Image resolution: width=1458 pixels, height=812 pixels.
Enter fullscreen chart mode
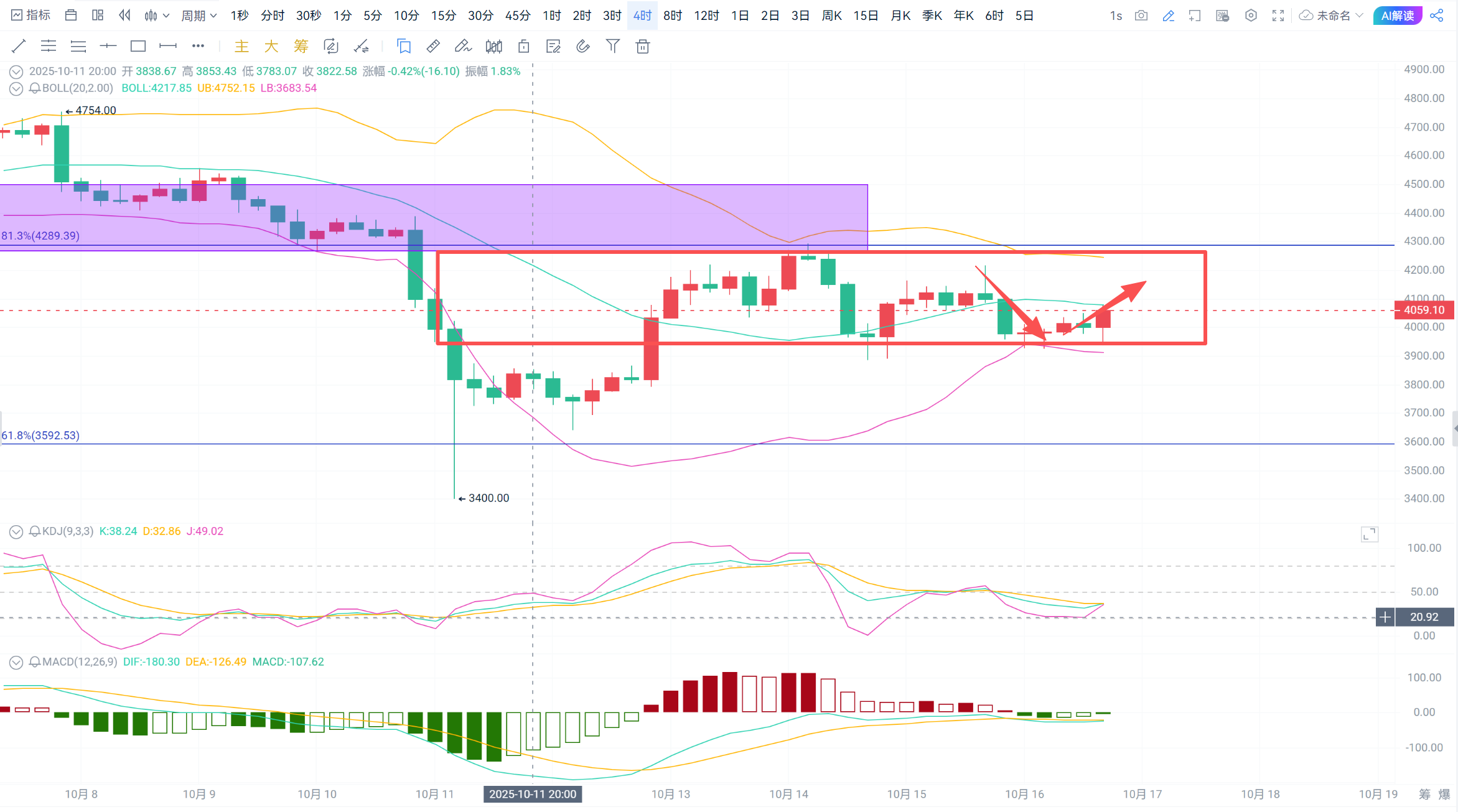tap(1278, 16)
